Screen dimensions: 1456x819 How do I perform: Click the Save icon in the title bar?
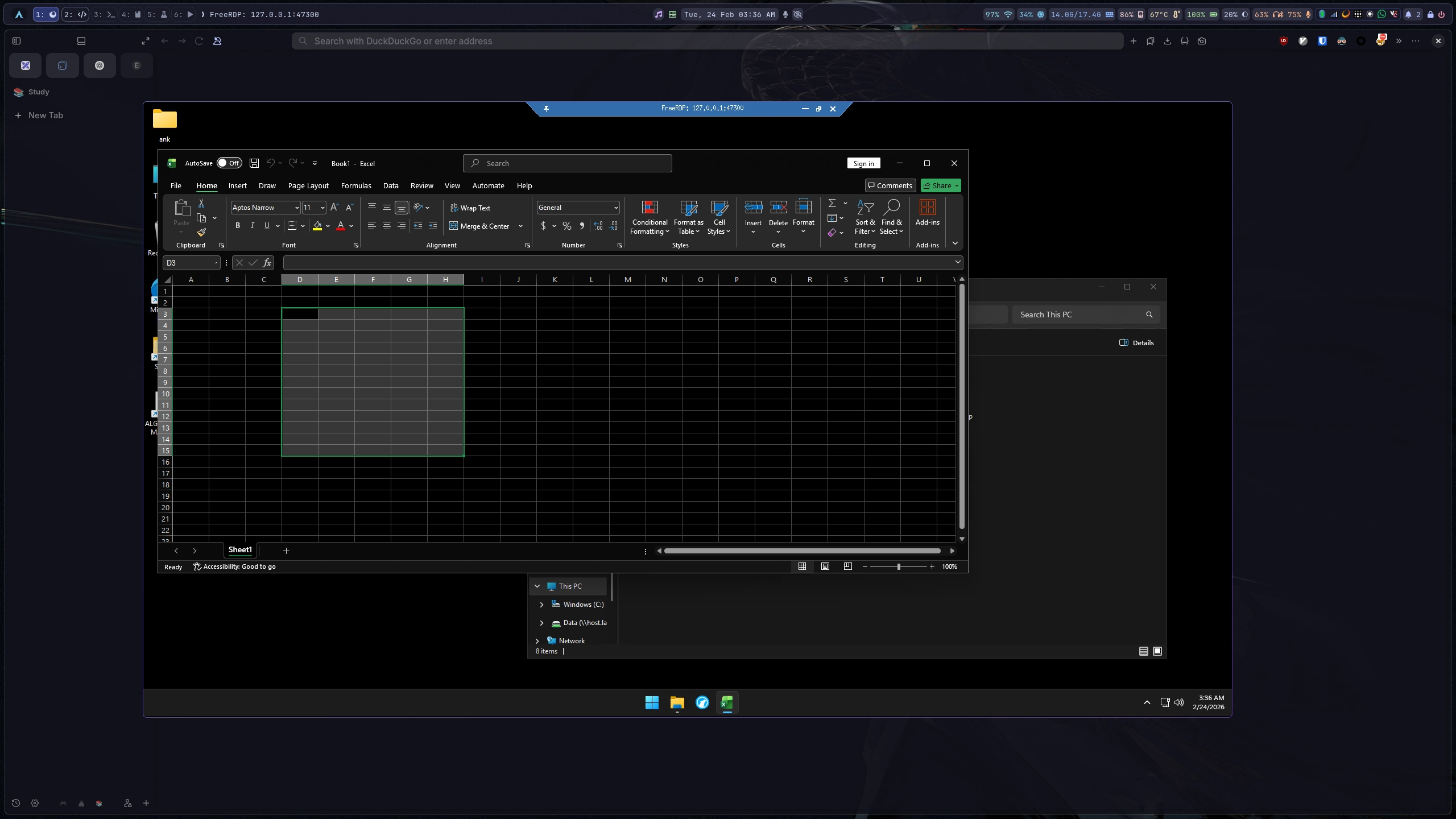[x=254, y=163]
